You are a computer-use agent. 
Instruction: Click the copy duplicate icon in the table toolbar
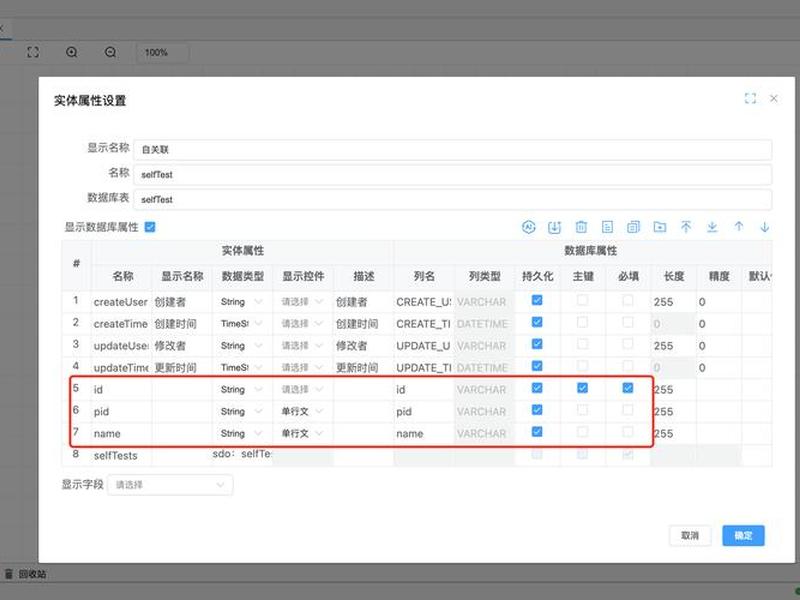[x=633, y=227]
